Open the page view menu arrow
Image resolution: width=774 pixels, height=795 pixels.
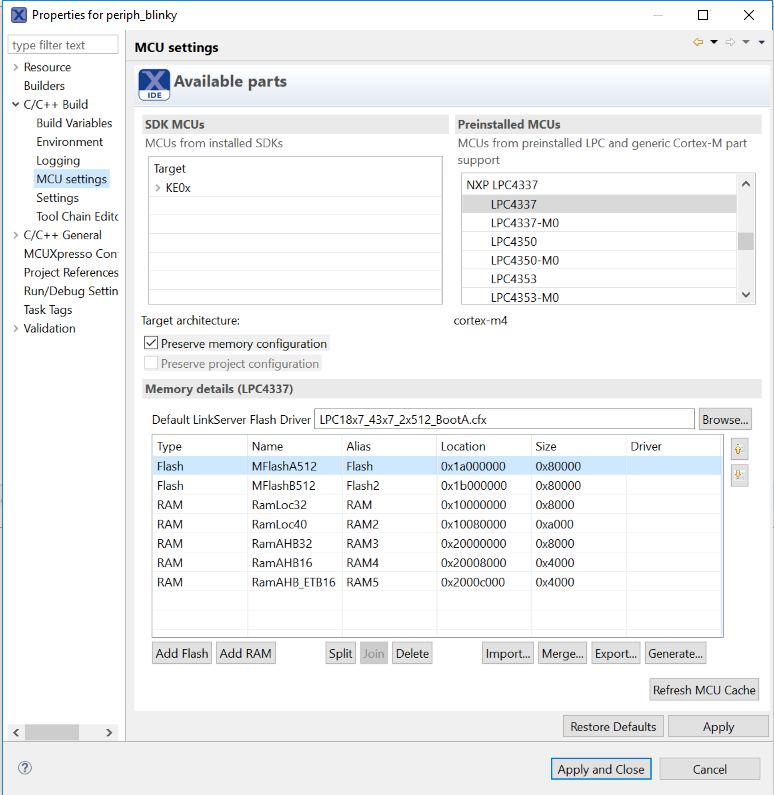coord(761,42)
